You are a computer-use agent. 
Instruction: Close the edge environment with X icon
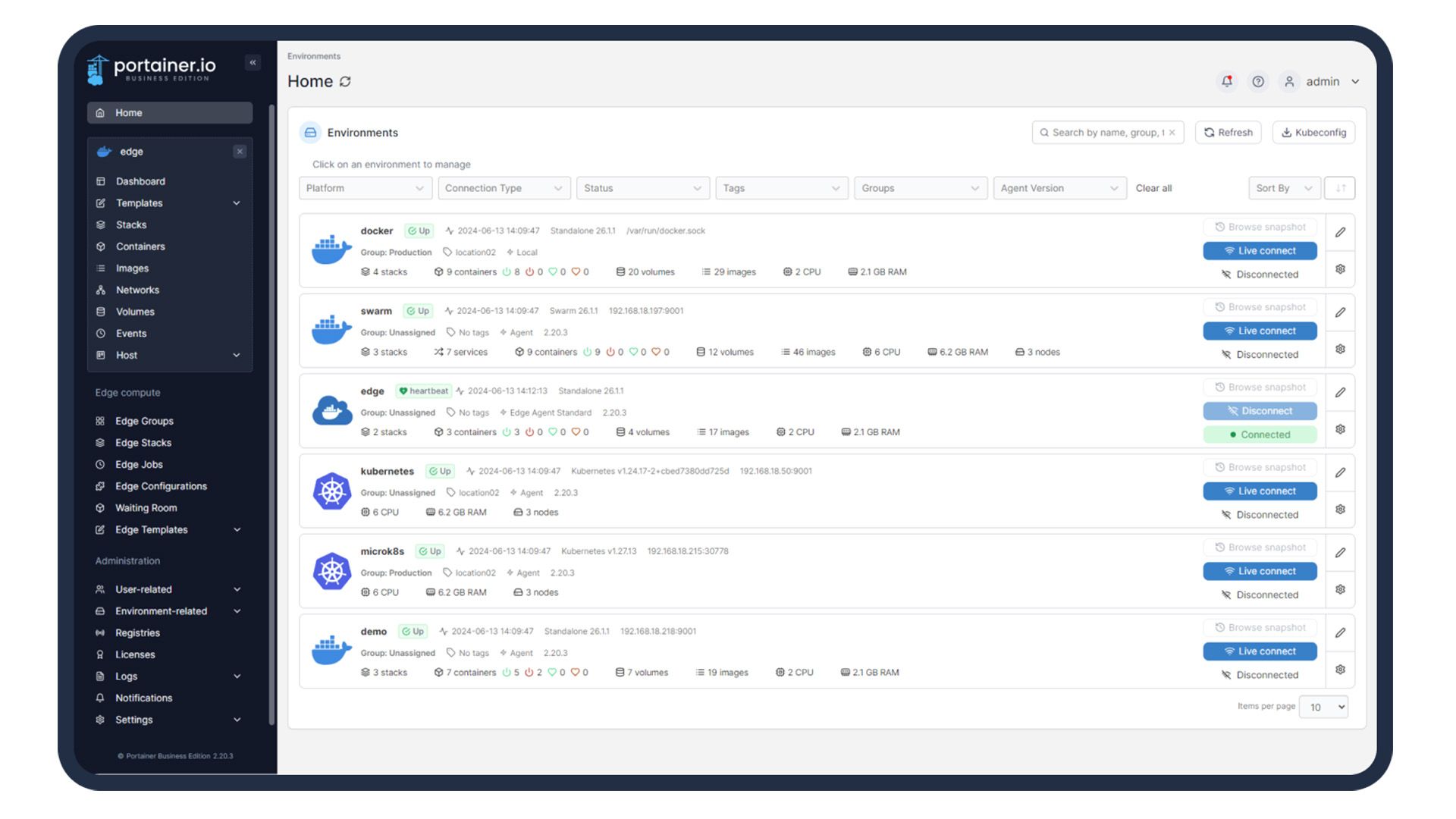point(240,152)
